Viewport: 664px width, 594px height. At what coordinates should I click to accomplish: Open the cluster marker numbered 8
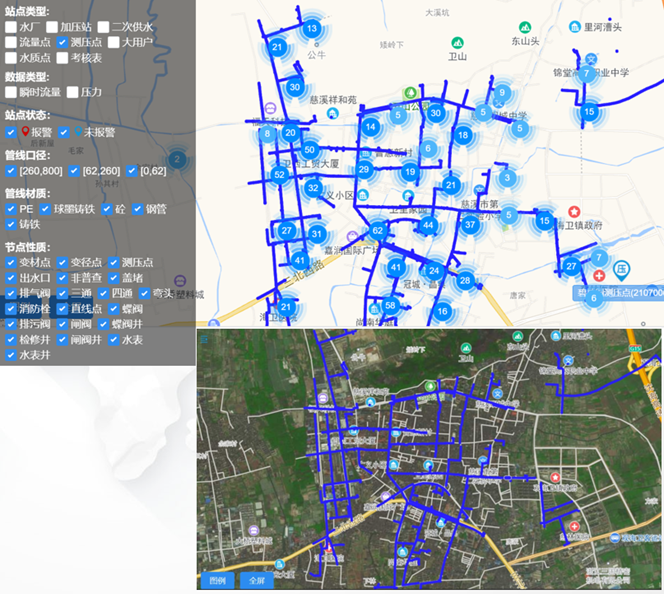[x=267, y=134]
